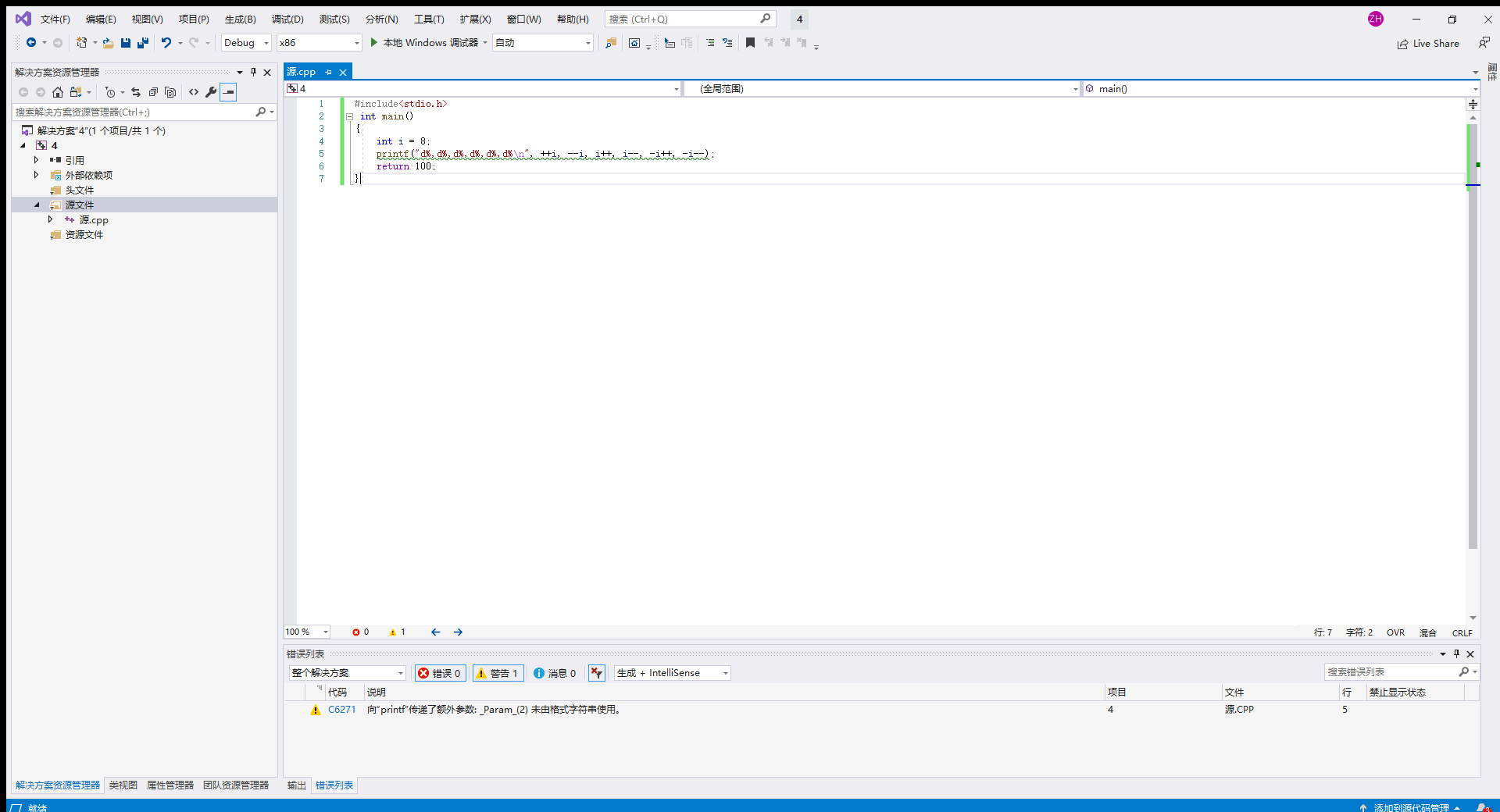Toggle the Errors 0 filter button
Screen dimensions: 1500x812
pyautogui.click(x=440, y=673)
